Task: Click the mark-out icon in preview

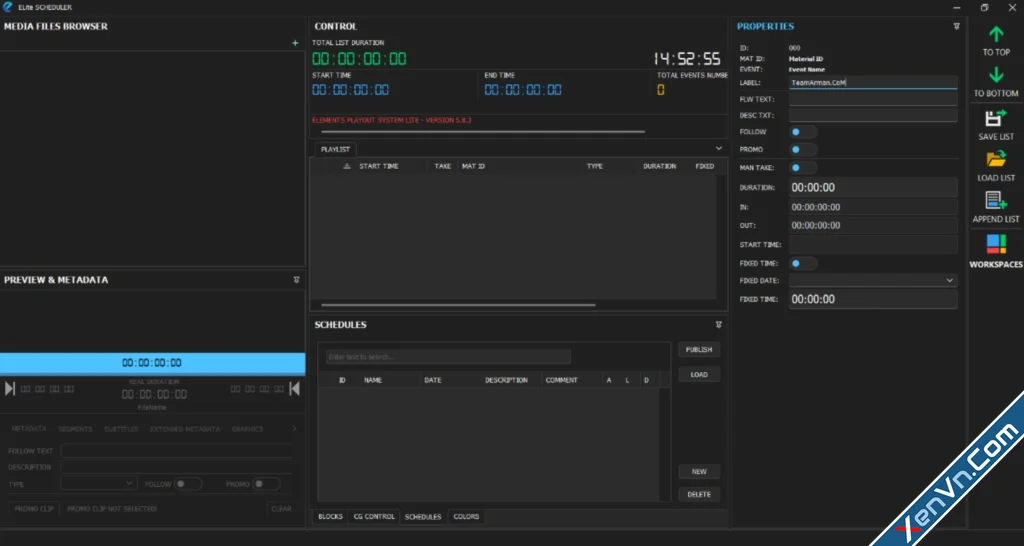Action: pos(295,389)
